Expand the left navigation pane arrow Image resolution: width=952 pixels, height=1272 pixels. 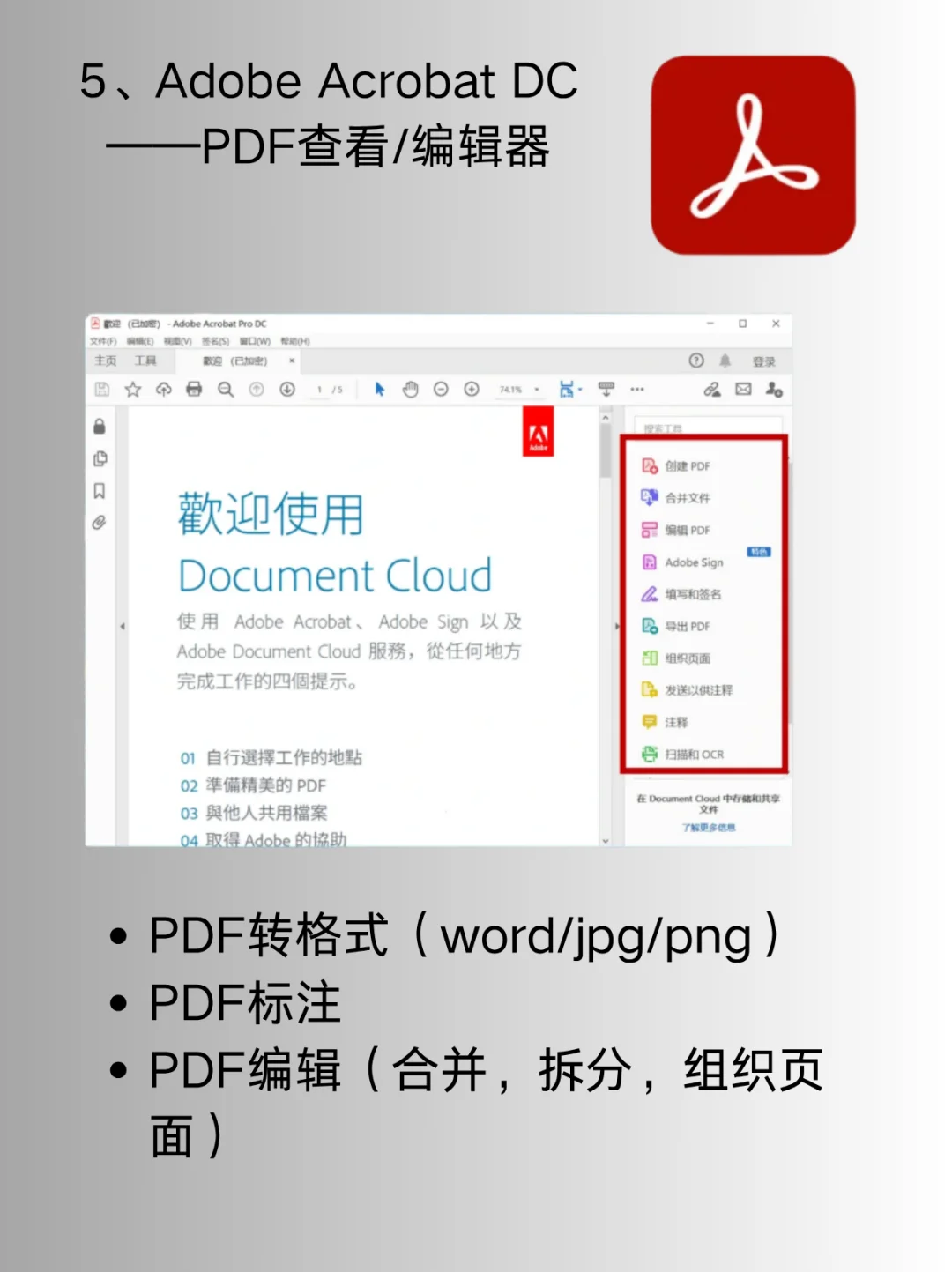(123, 627)
